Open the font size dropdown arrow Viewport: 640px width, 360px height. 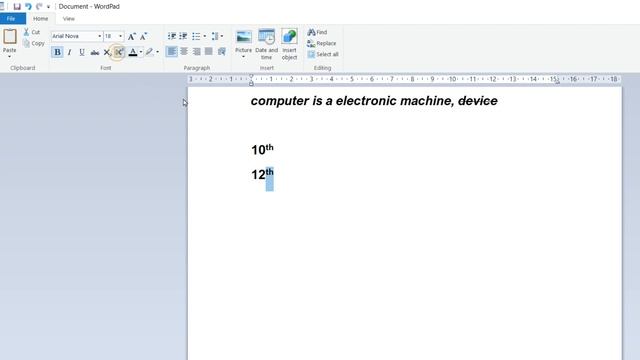[121, 36]
